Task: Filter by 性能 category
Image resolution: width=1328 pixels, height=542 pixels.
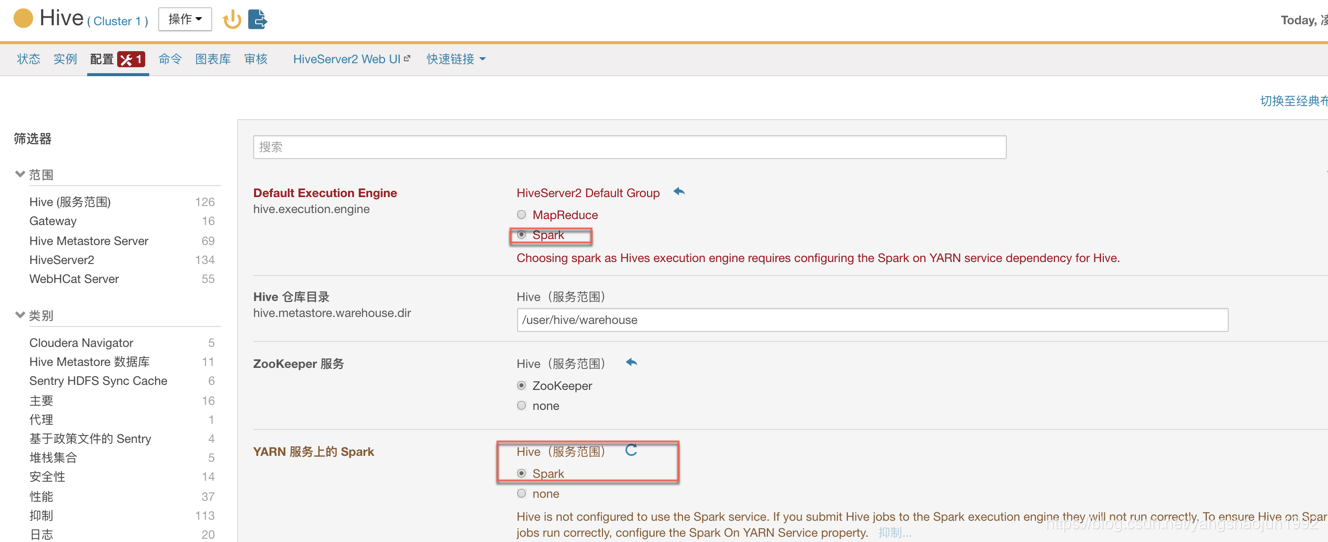Action: 41,497
